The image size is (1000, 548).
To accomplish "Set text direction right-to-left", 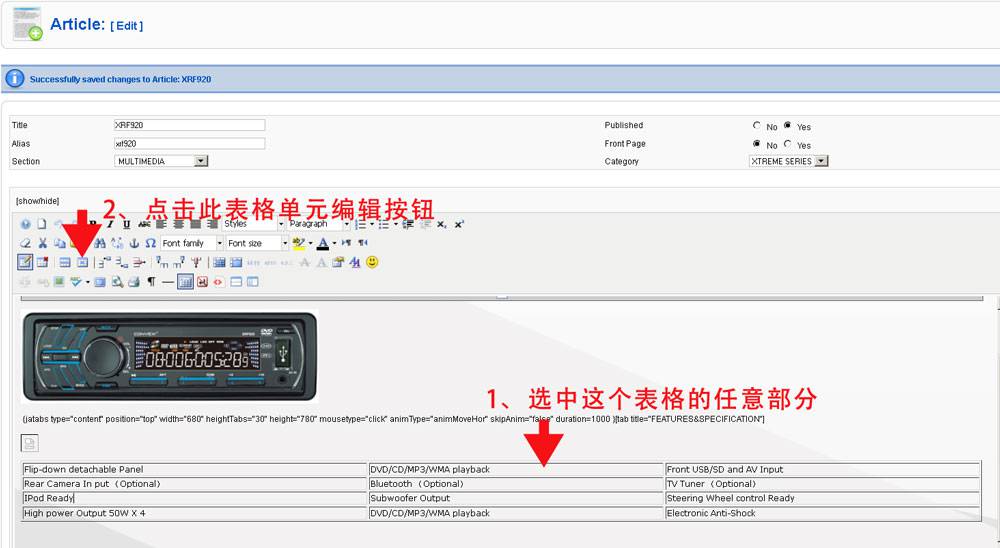I will pyautogui.click(x=363, y=242).
